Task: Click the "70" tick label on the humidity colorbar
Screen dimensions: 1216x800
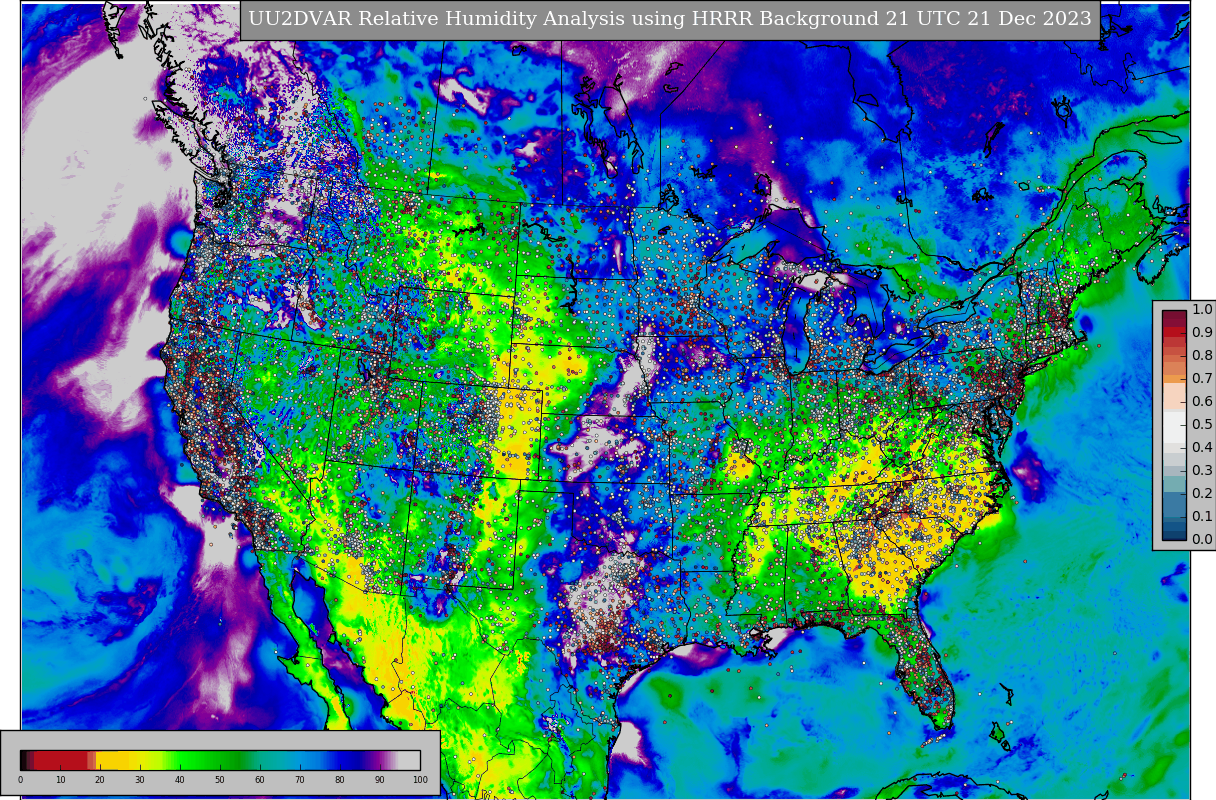Action: [300, 780]
